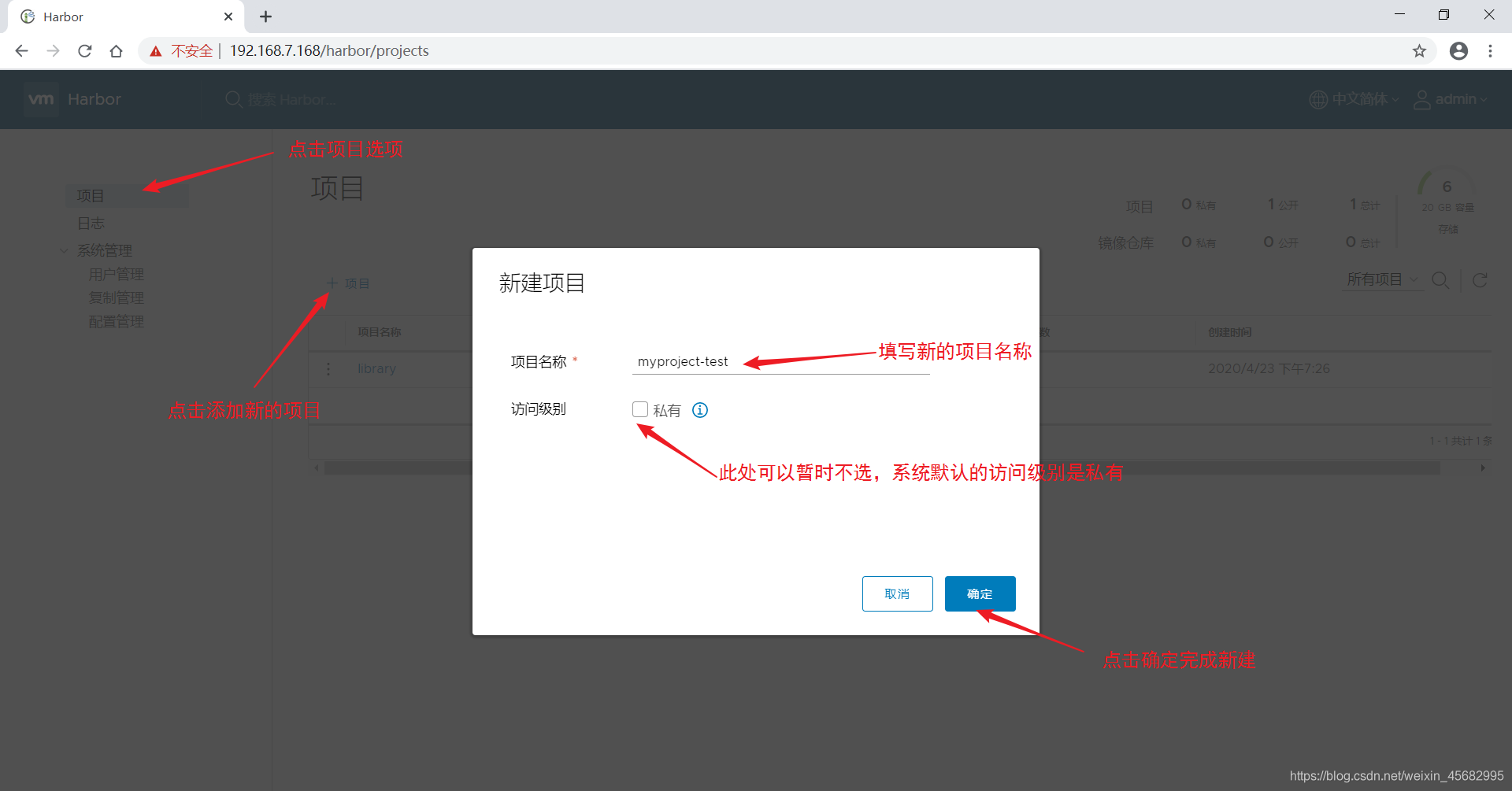Click the address bar URL

[x=329, y=51]
